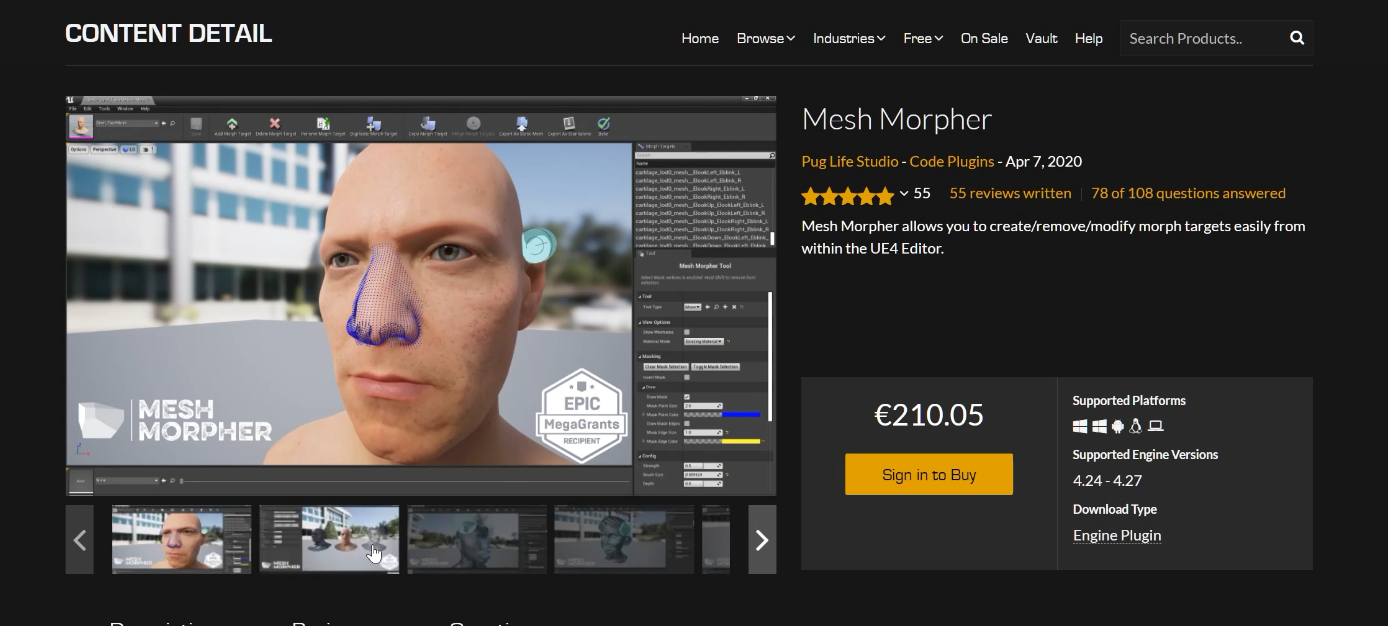This screenshot has height=626, width=1388.
Task: Click the Supported Platforms heading
Action: 1129,401
